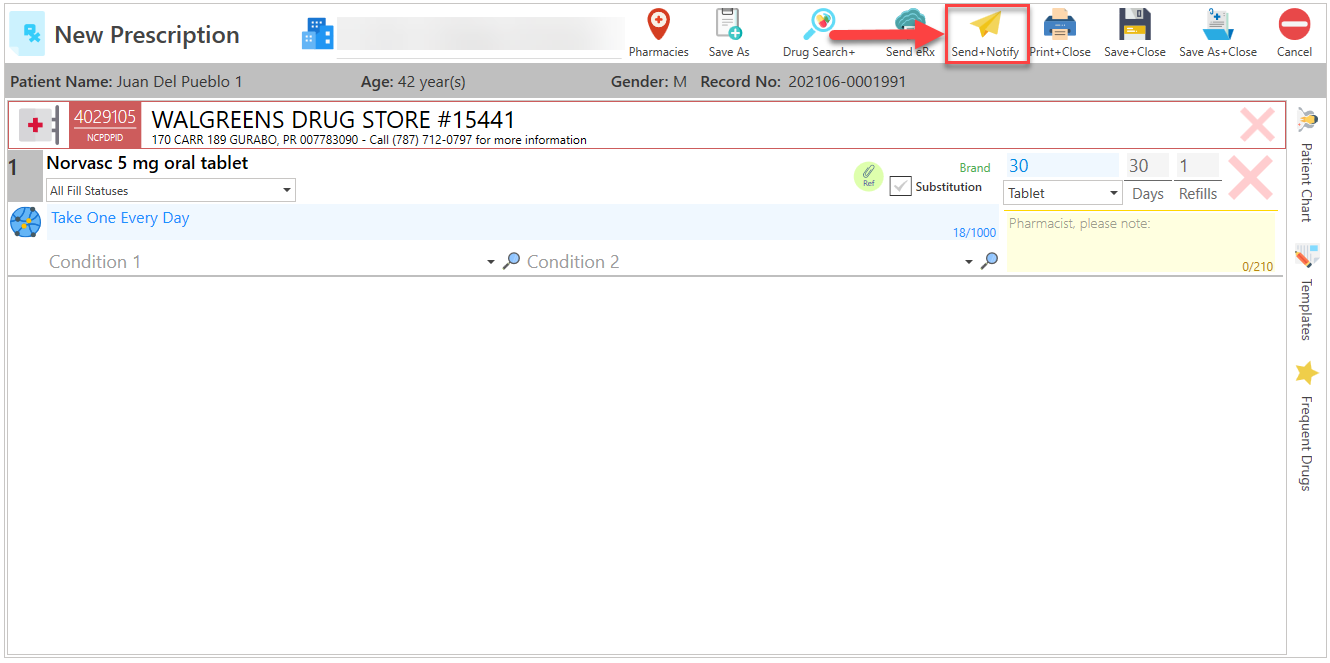1330x663 pixels.
Task: Click the blue building facility icon
Action: pos(317,33)
